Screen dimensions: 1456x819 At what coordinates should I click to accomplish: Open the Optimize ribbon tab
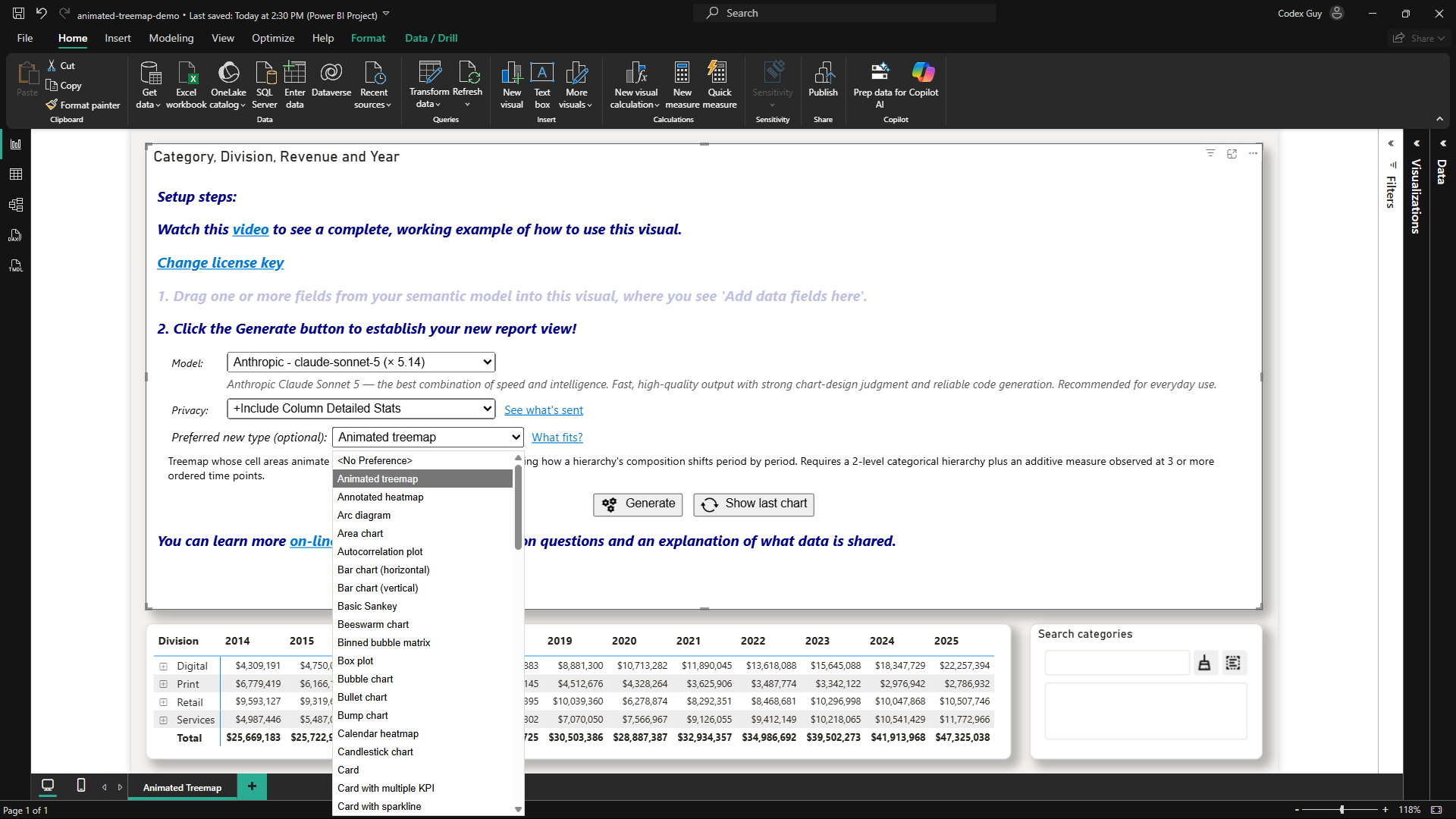pos(273,38)
